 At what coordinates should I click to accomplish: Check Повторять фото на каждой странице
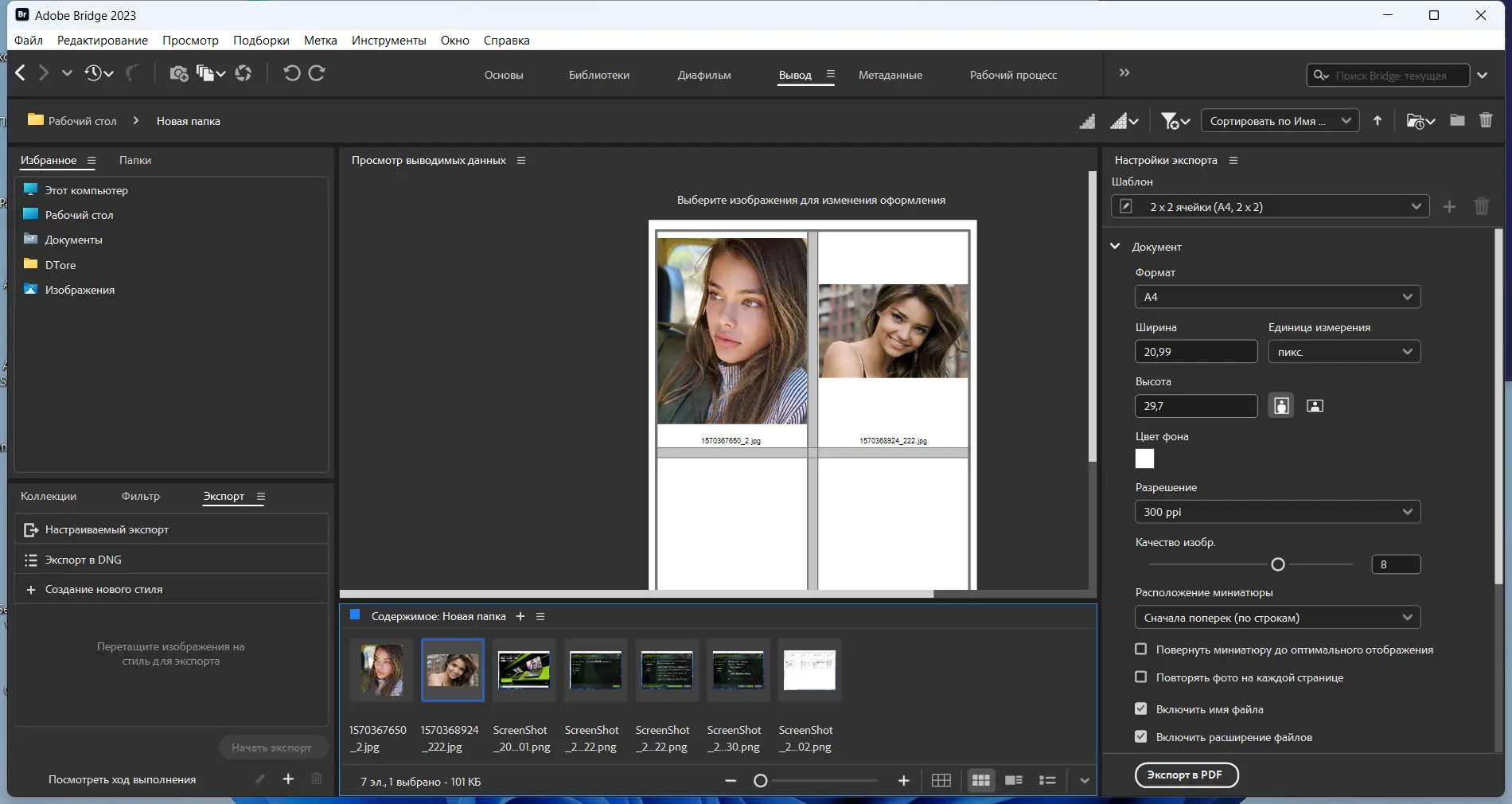point(1141,677)
